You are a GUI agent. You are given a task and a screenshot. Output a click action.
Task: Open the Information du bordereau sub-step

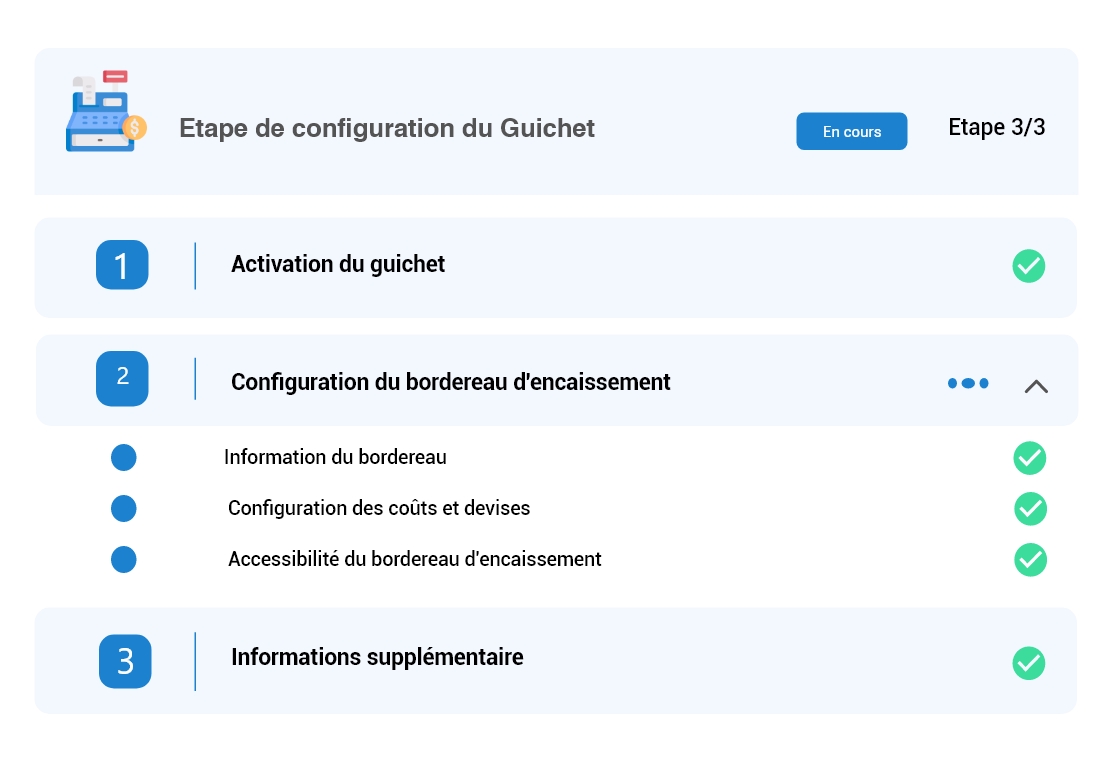coord(335,457)
